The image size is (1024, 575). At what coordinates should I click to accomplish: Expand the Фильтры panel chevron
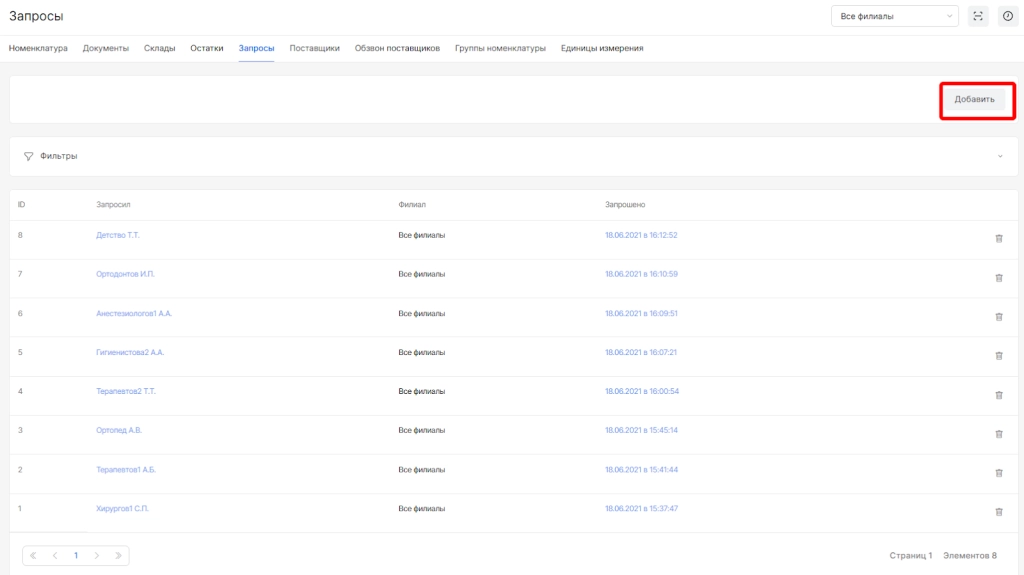(999, 156)
